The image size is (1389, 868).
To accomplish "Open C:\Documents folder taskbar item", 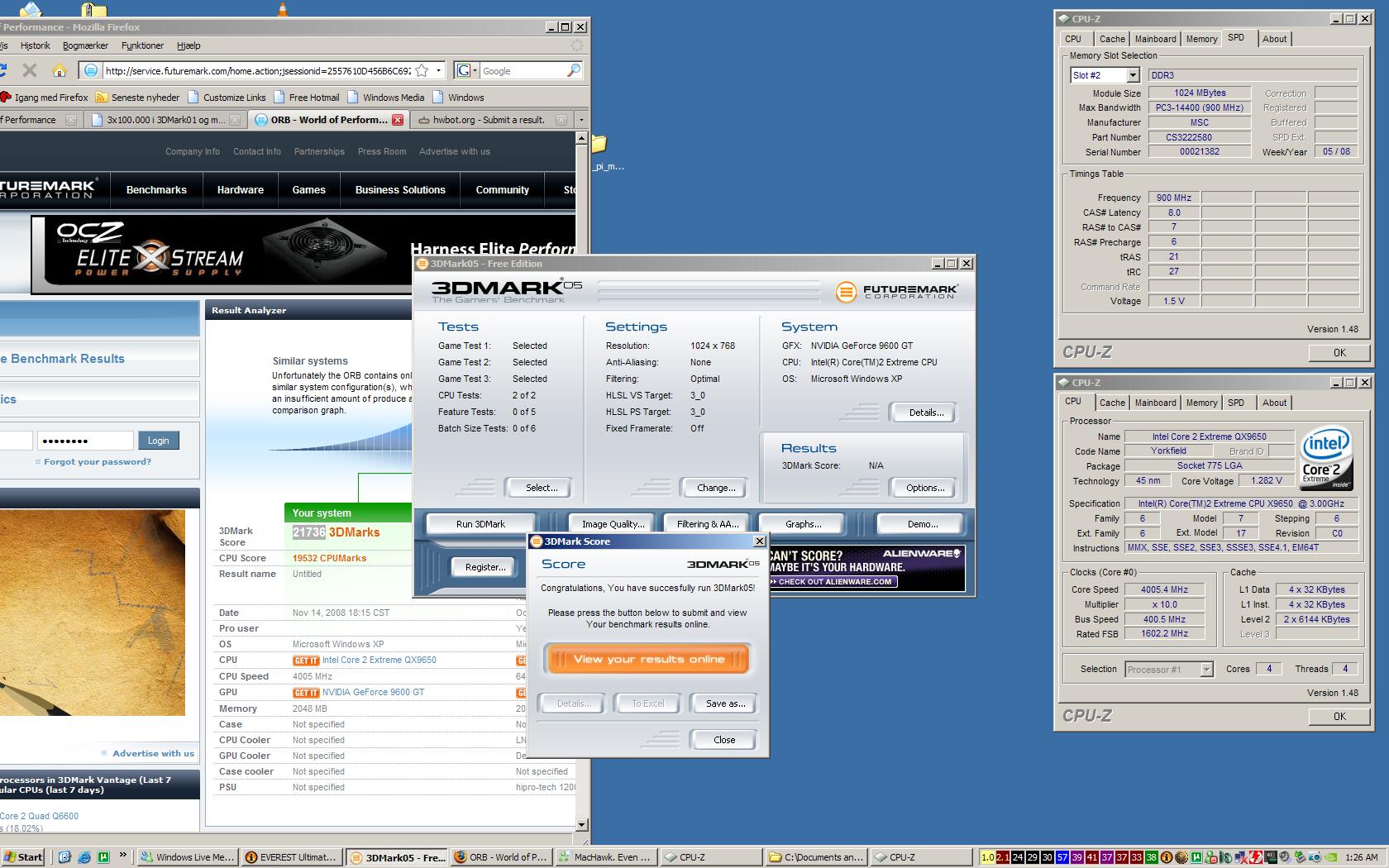I will point(815,857).
